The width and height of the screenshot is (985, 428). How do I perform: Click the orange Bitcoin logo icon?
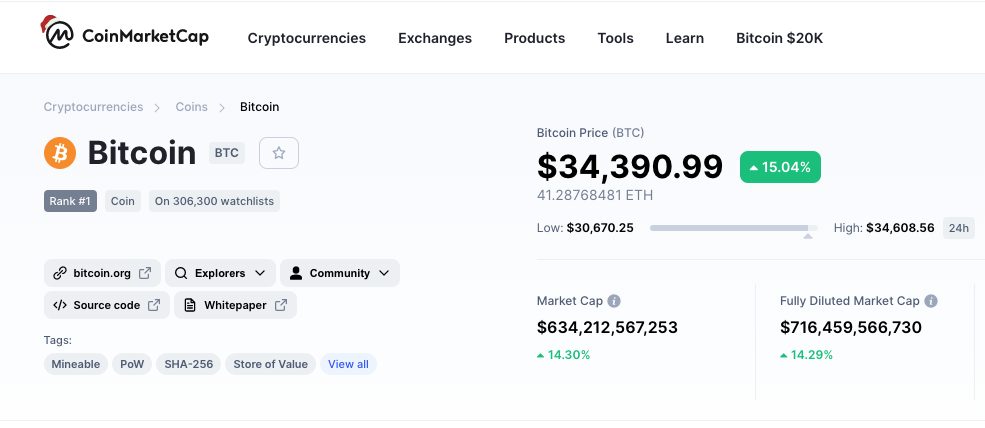60,153
